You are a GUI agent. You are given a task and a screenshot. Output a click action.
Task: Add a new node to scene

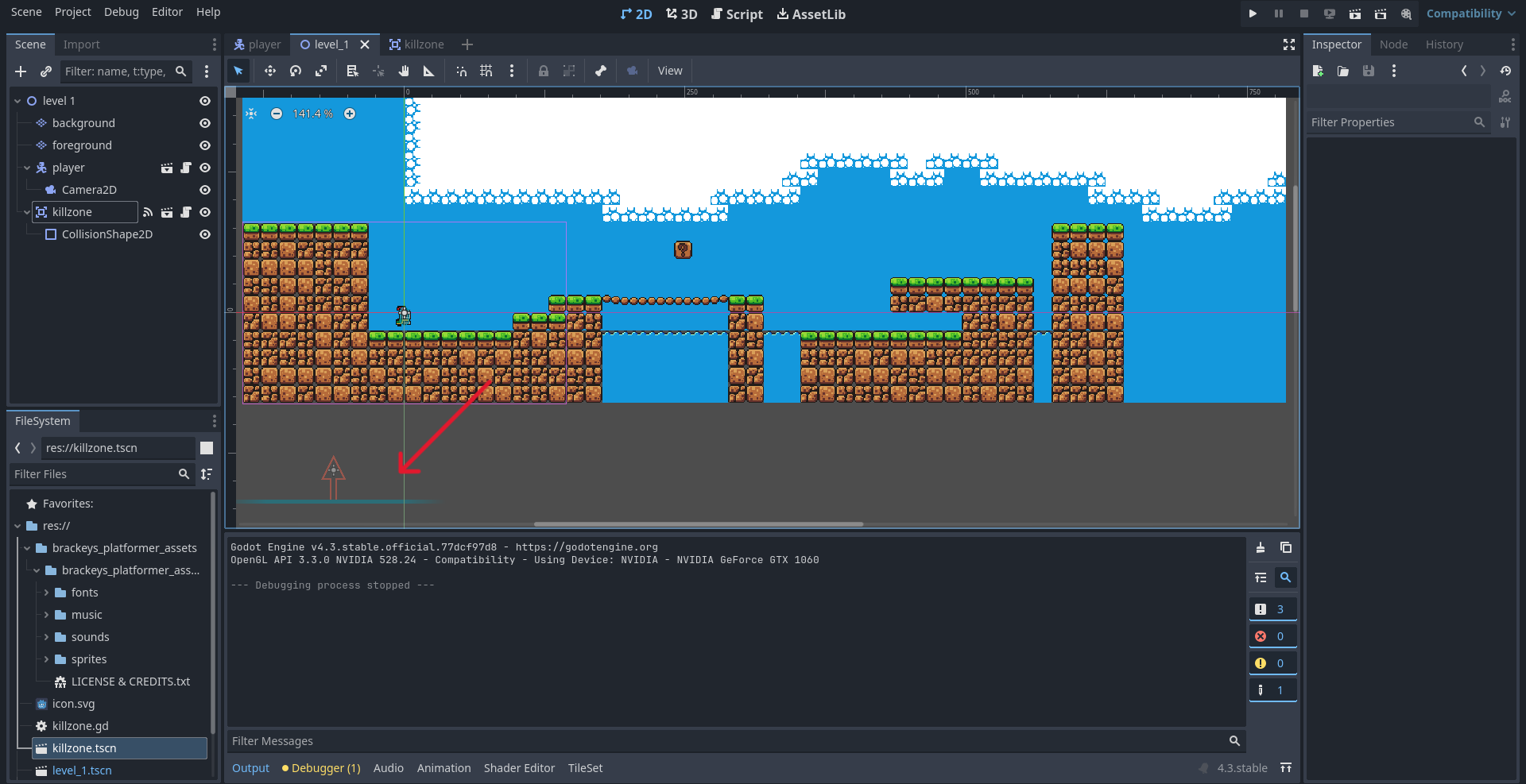coord(21,71)
